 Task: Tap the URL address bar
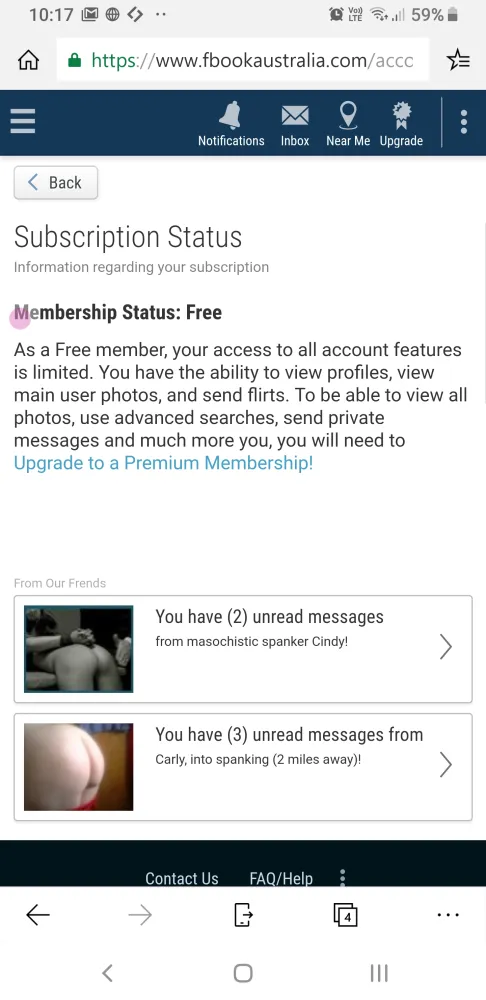click(242, 61)
